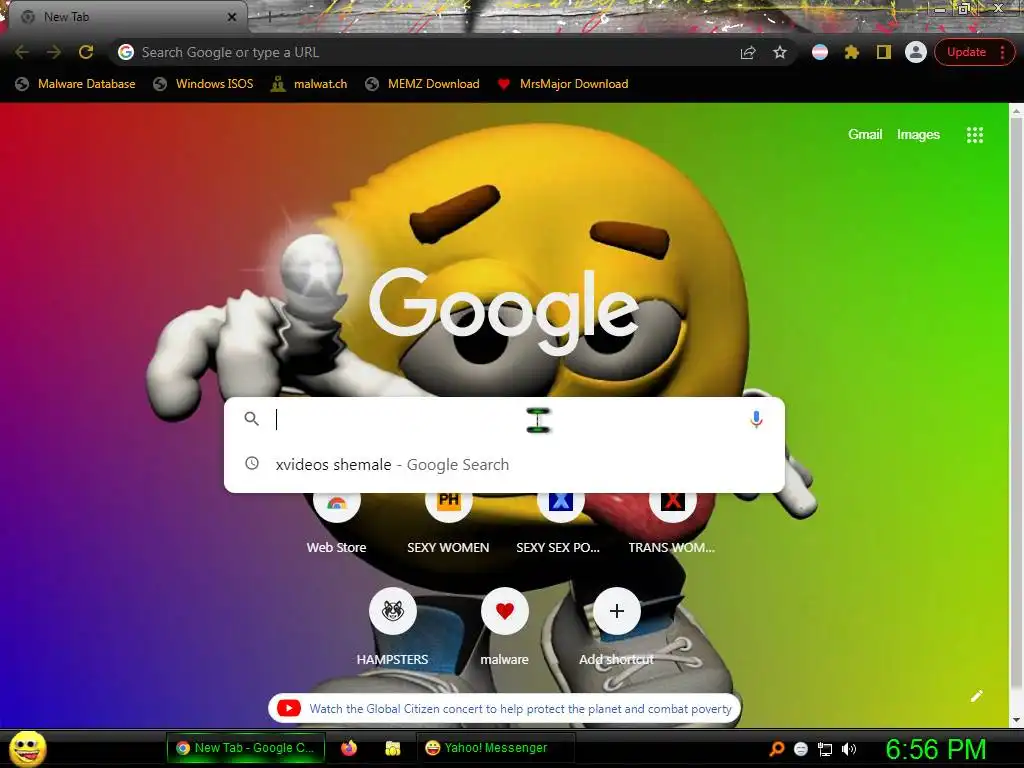Open the malware heart shortcut
The width and height of the screenshot is (1024, 768).
pos(504,626)
